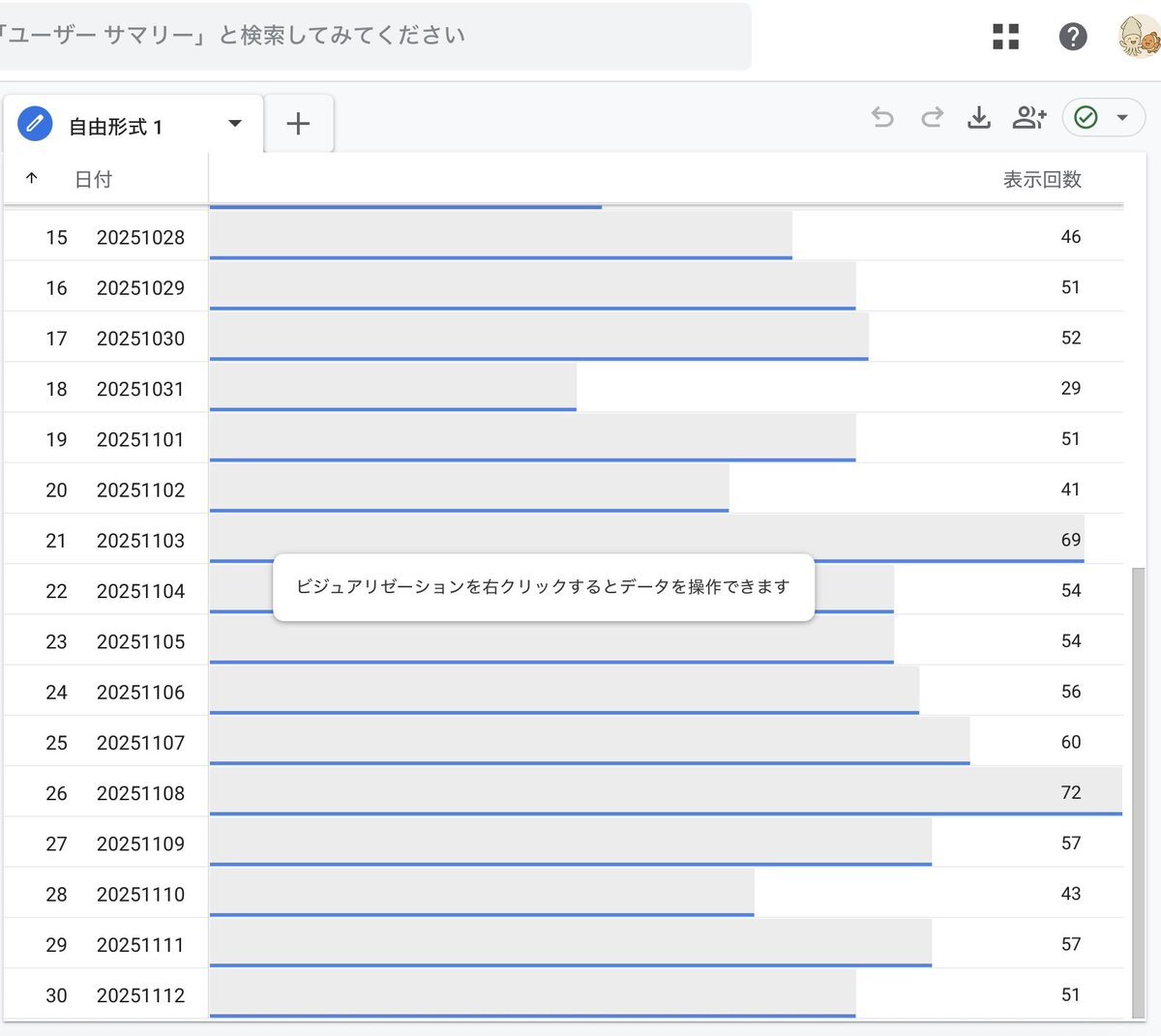The width and height of the screenshot is (1161, 1036).
Task: Open the Google apps grid icon
Action: (x=1006, y=37)
